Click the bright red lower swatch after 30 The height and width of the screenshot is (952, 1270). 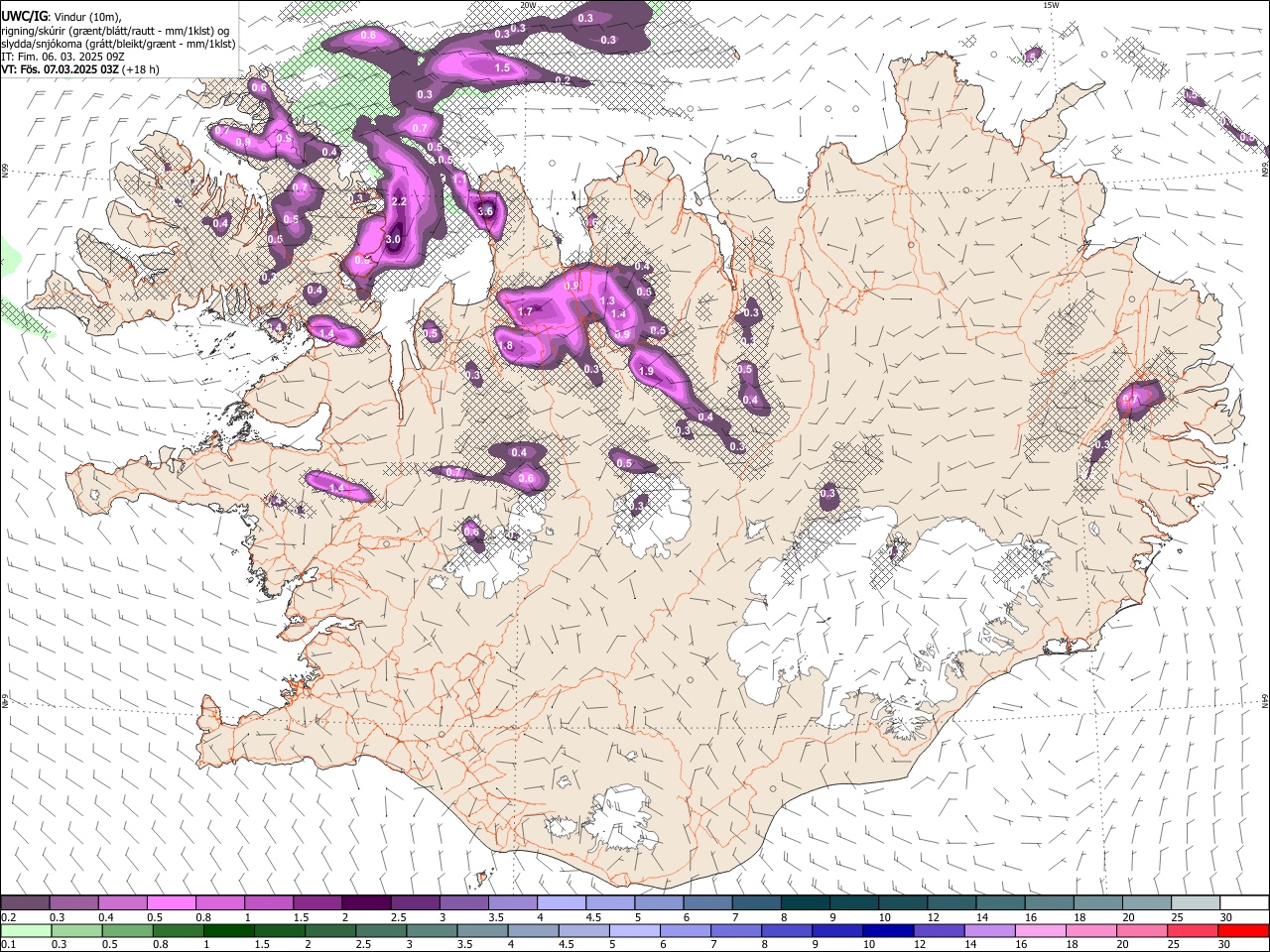1242,931
